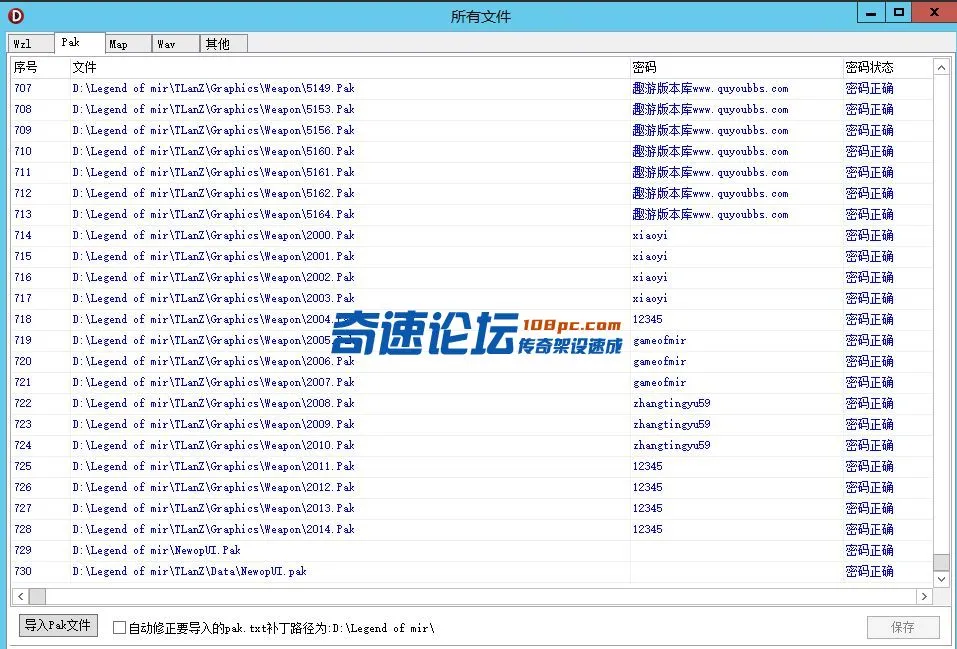Select row number 727

23,508
